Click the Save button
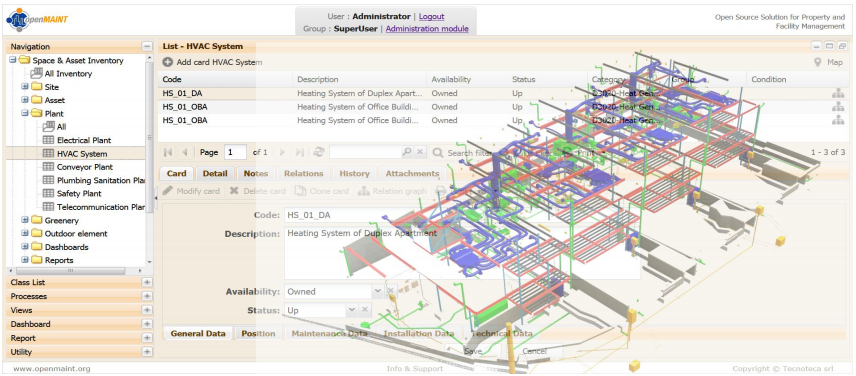 473,351
